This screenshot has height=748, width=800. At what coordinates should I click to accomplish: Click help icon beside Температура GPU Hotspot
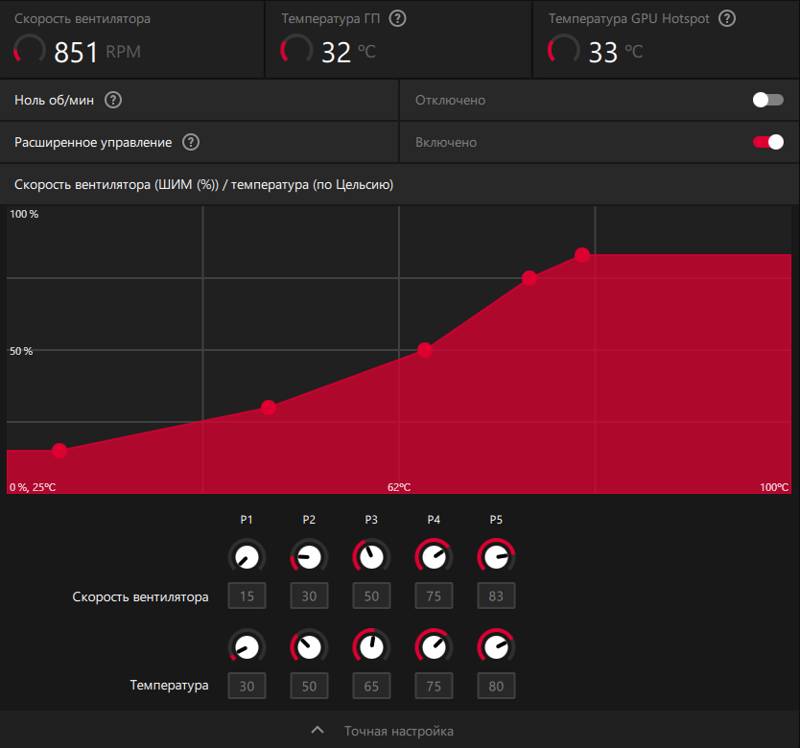(727, 19)
